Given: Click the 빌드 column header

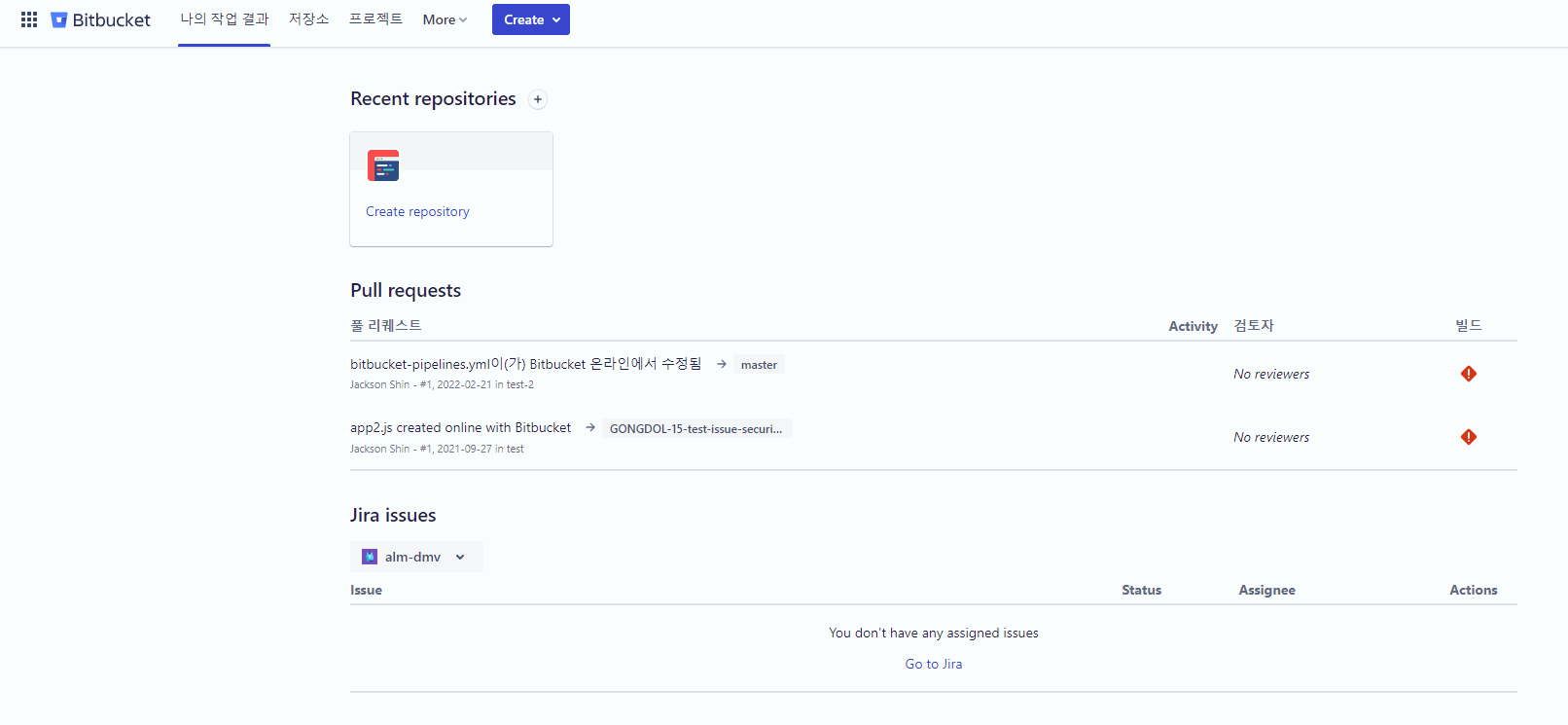Looking at the screenshot, I should click(x=1469, y=325).
